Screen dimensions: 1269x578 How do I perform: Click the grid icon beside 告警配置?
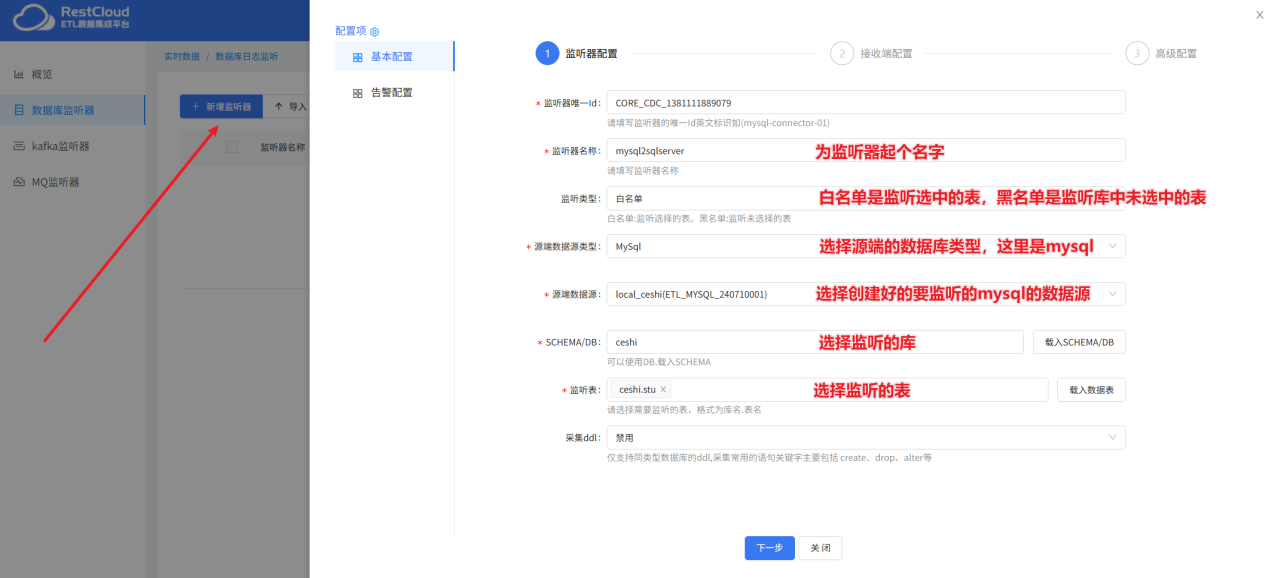357,93
